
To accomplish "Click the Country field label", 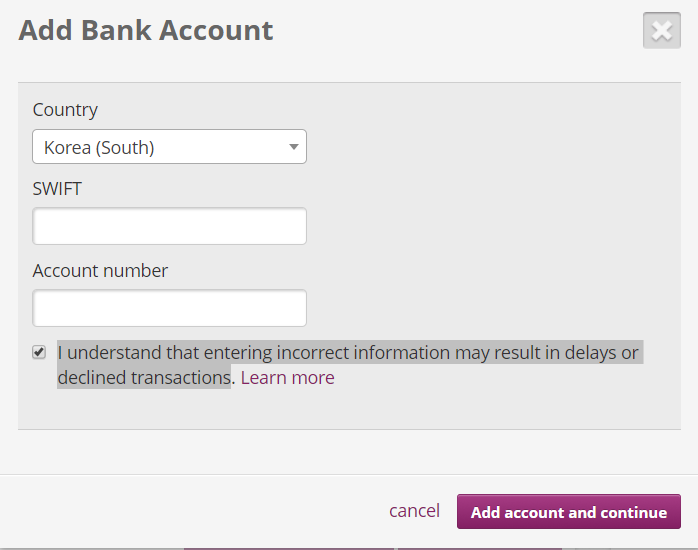I will pyautogui.click(x=65, y=110).
